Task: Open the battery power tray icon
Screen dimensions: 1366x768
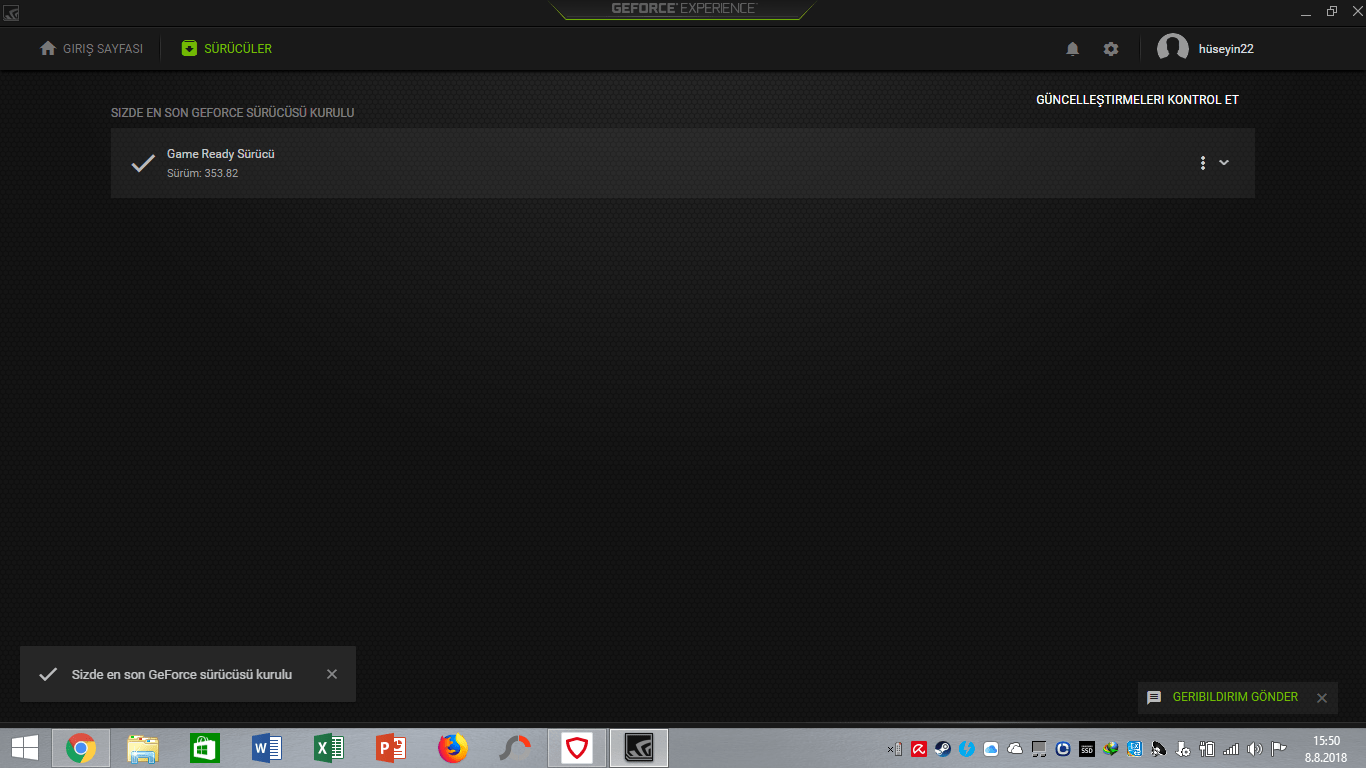Action: 1207,748
